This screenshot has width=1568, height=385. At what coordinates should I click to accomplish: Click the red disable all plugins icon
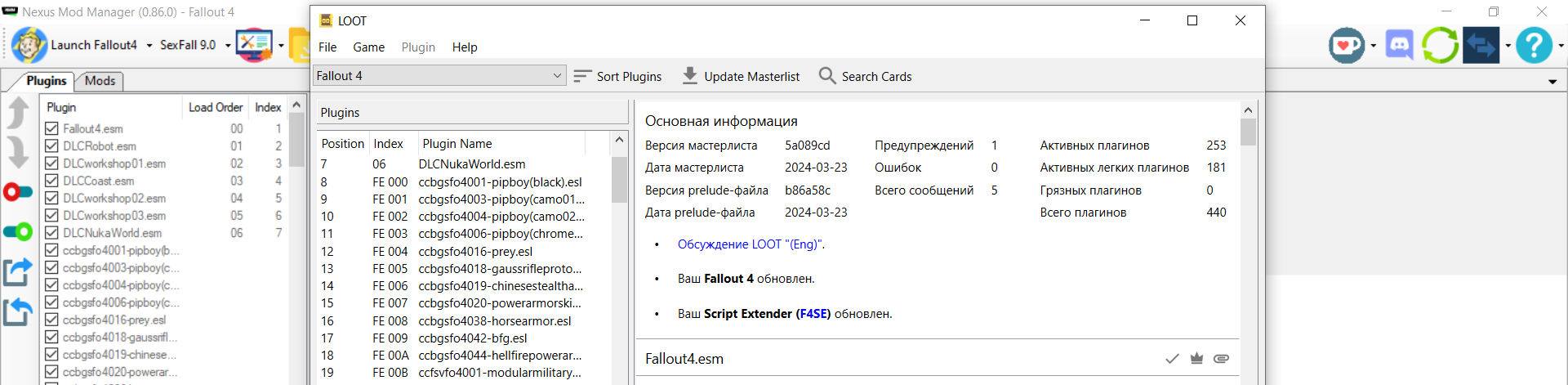(x=18, y=192)
